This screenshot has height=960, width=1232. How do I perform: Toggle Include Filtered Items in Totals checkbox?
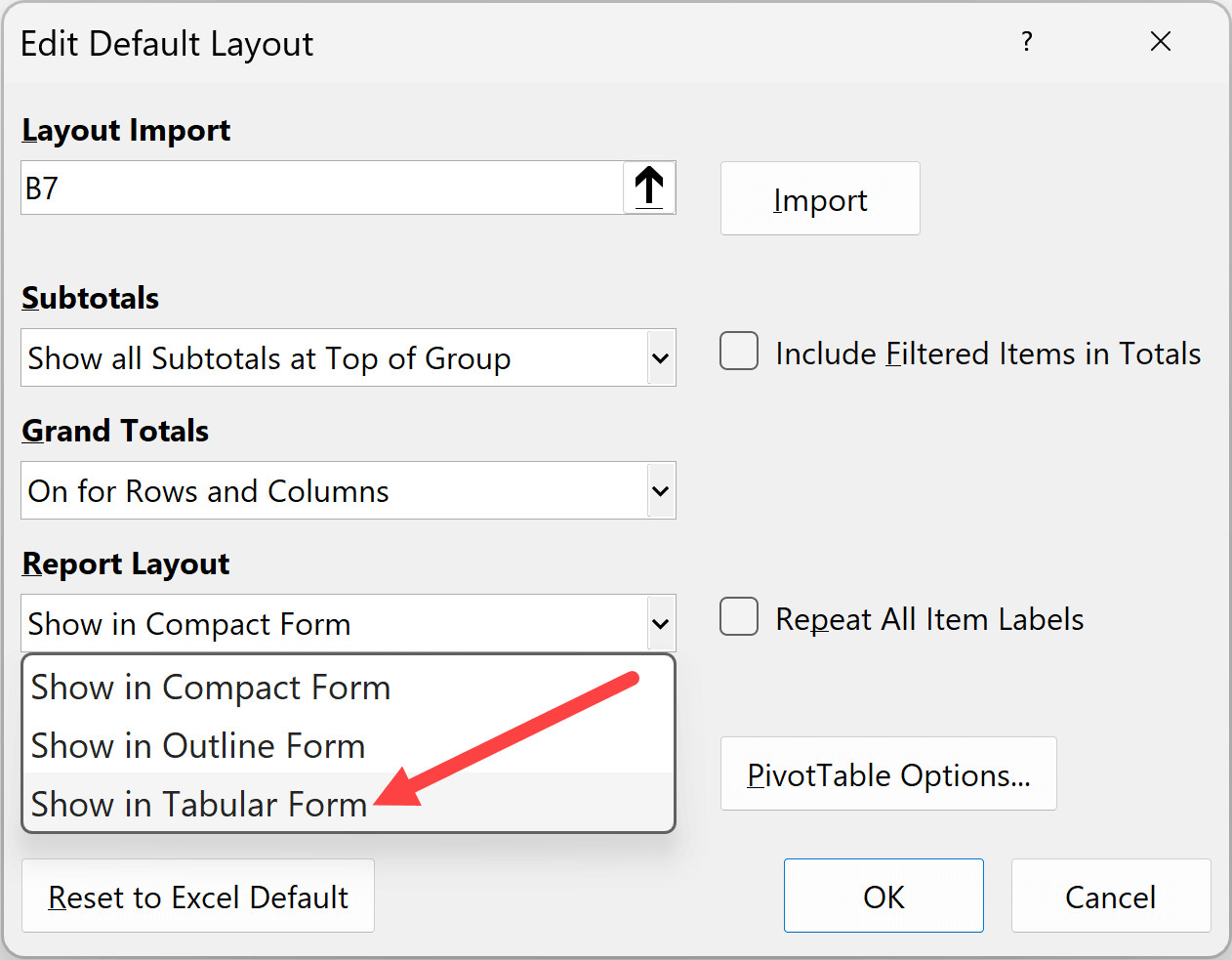[739, 352]
